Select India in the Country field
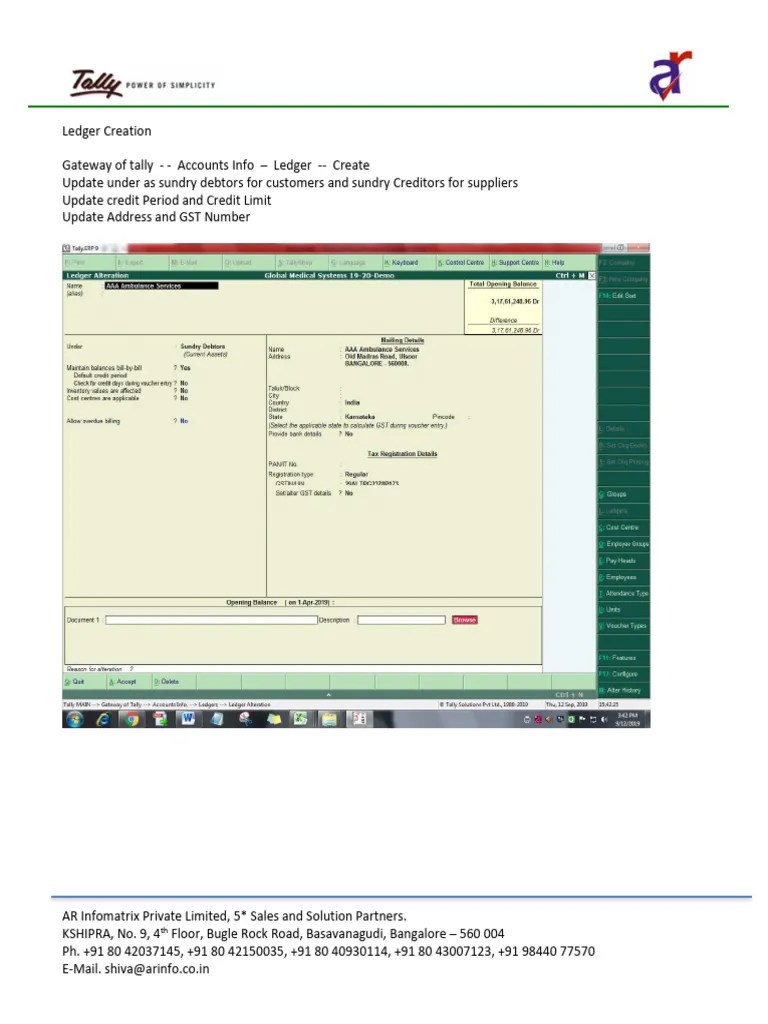768x1024 pixels. point(352,403)
